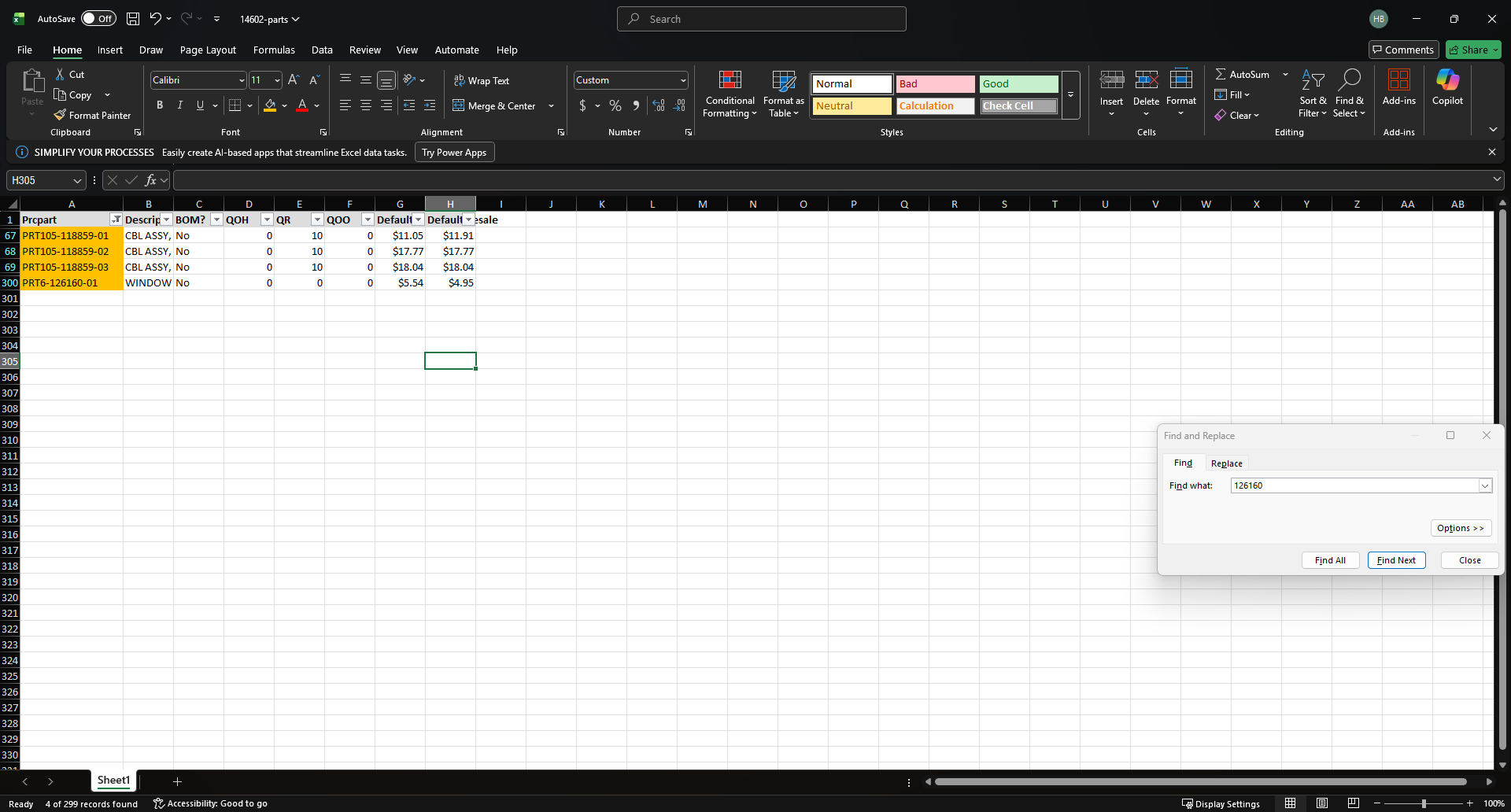The width and height of the screenshot is (1511, 812).
Task: Open the Copilot icon in ribbon
Action: coord(1446,80)
